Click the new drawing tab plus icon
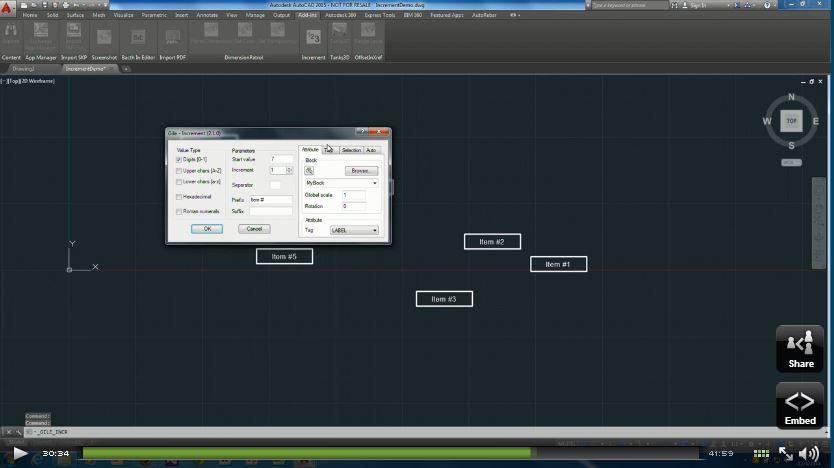 tap(126, 69)
